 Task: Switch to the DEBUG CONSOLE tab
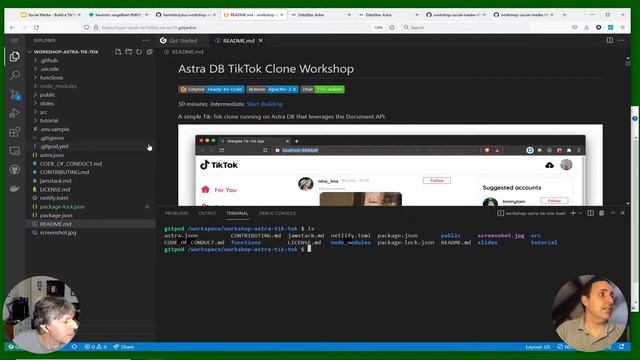coord(277,213)
